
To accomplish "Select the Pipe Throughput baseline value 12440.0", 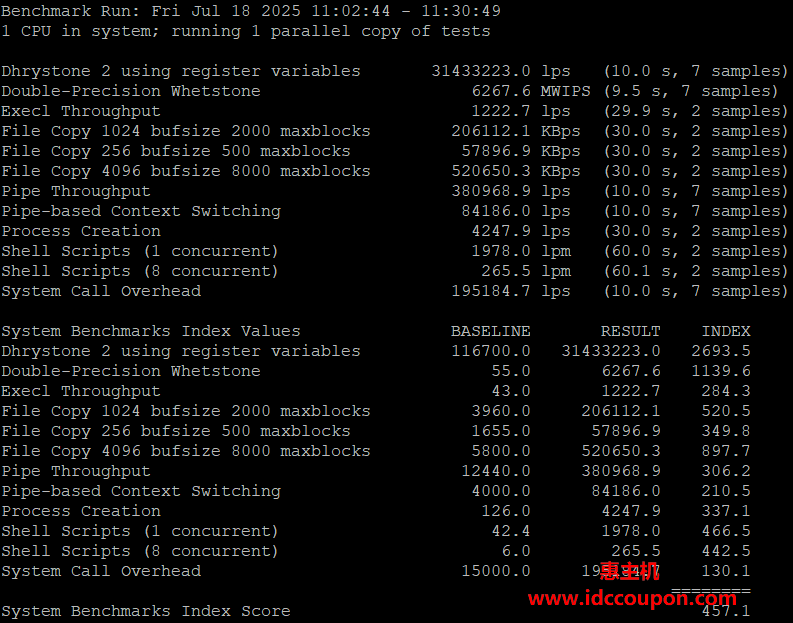I will click(x=496, y=471).
